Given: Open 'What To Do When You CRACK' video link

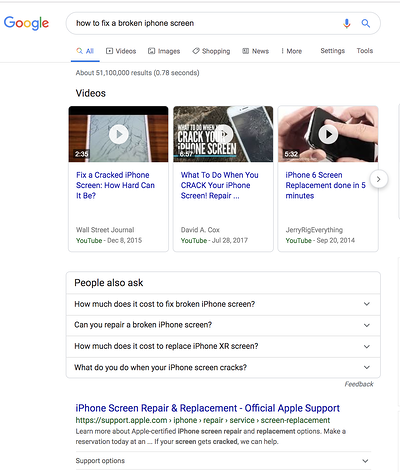Looking at the screenshot, I should [219, 185].
